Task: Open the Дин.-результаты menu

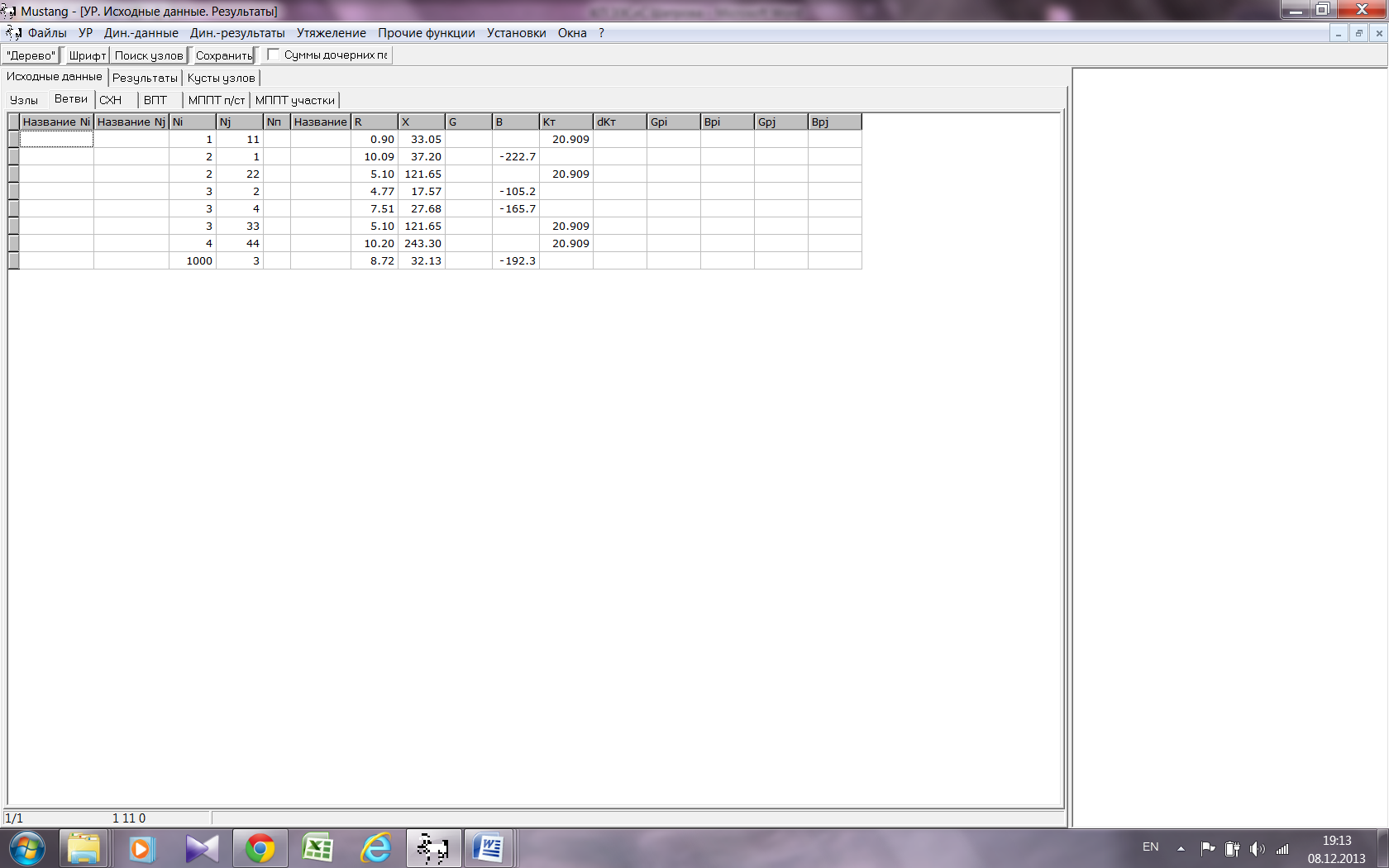Action: (x=237, y=33)
